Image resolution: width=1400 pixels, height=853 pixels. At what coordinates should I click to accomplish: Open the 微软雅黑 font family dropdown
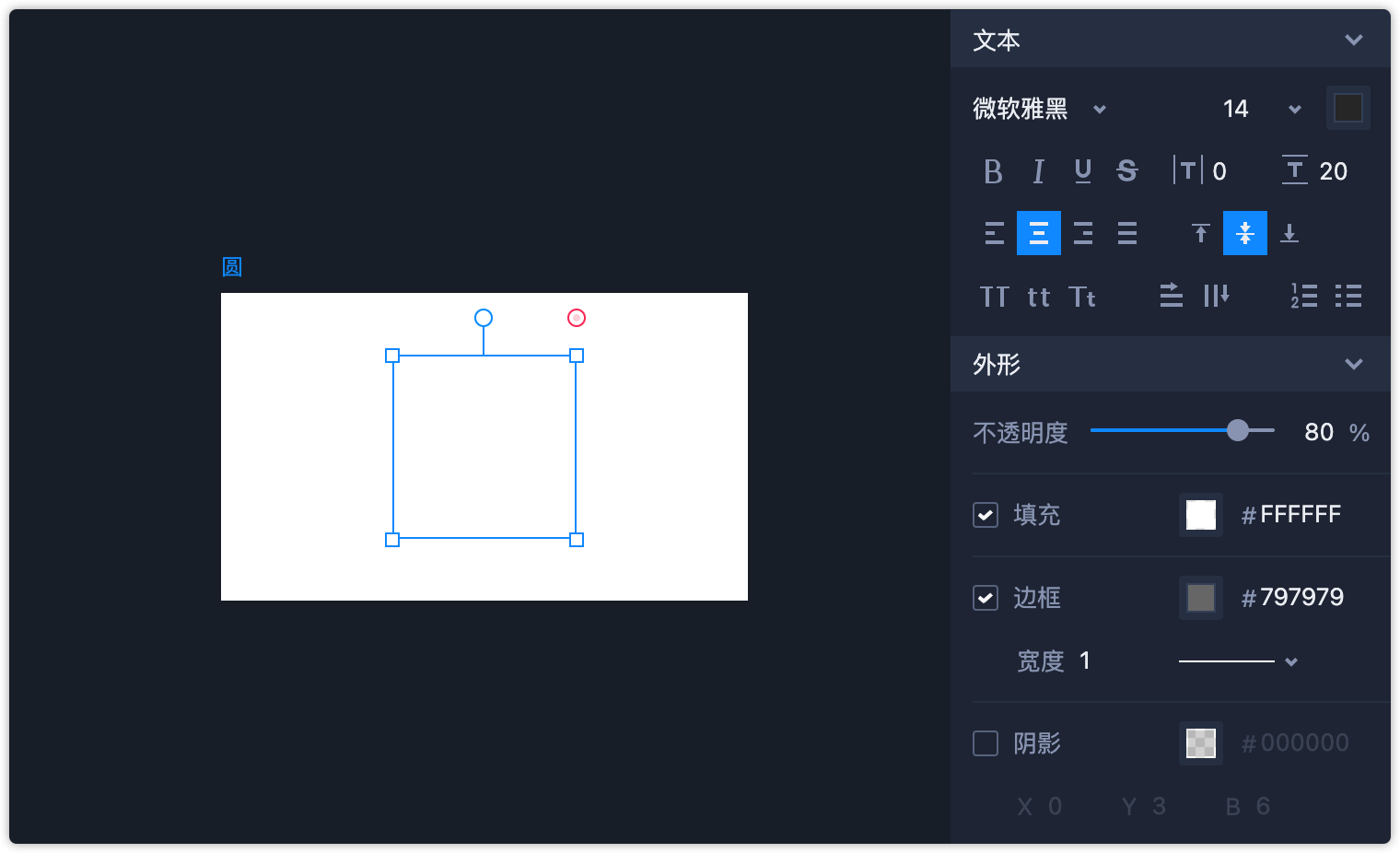[x=1099, y=110]
